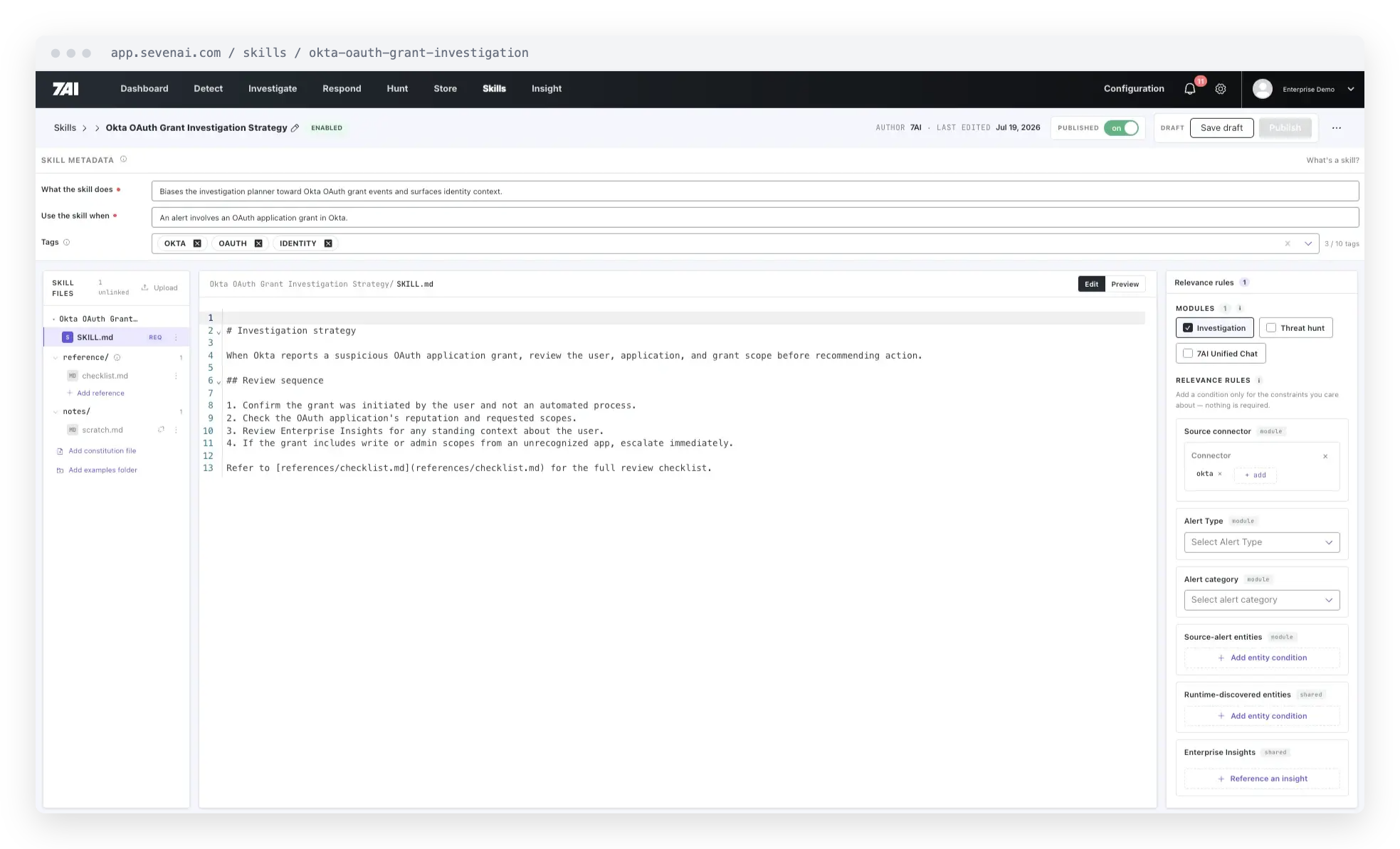Open the What's a skill? link
This screenshot has height=849, width=1400.
(x=1332, y=160)
